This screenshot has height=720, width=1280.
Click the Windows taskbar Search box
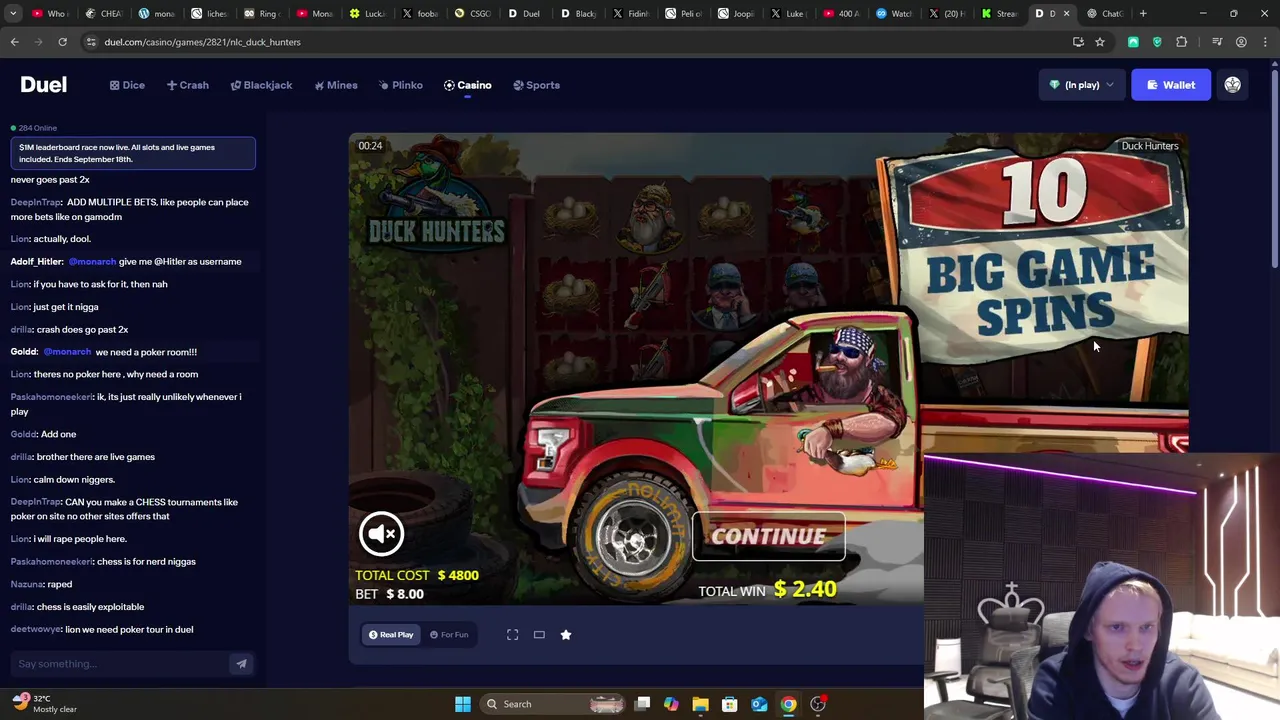tap(553, 704)
